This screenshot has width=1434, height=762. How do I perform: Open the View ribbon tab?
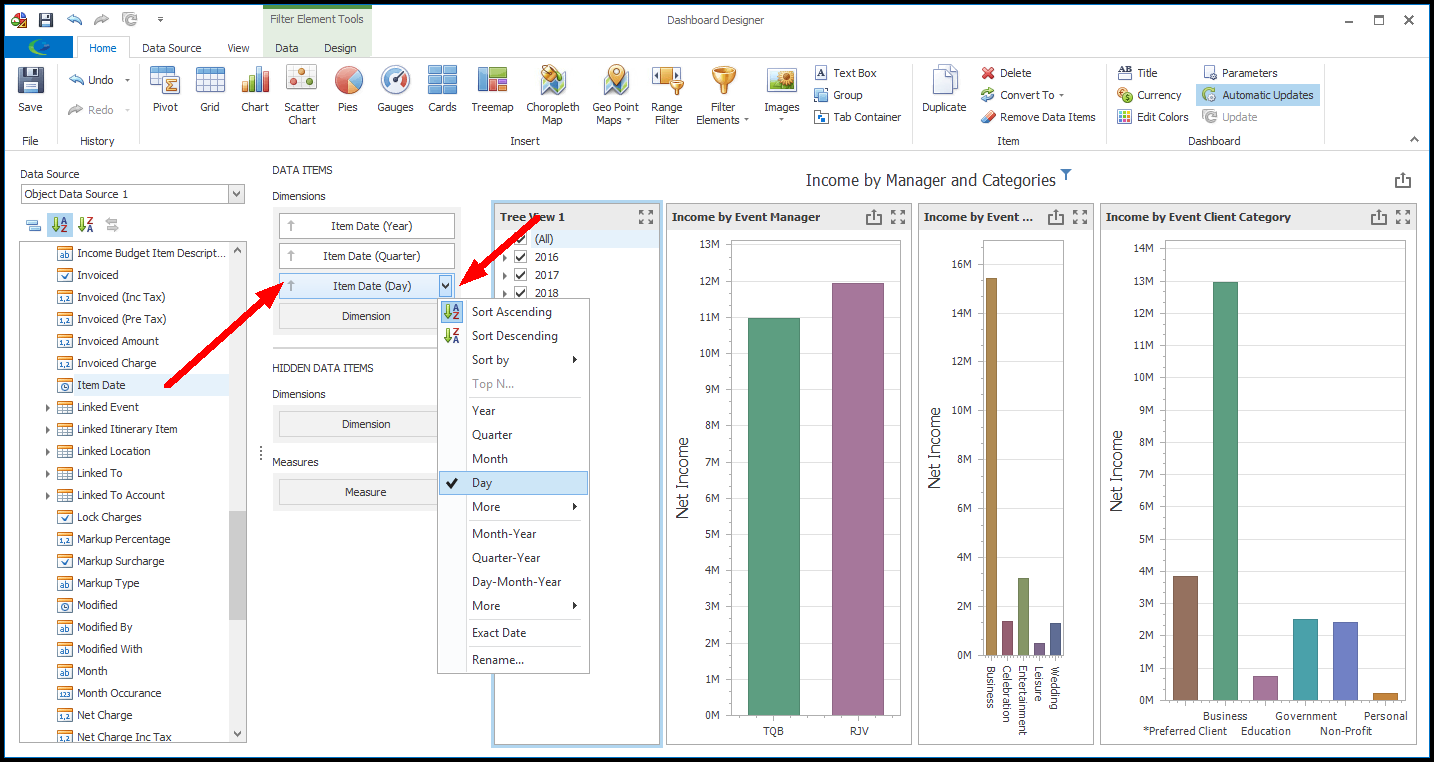[x=238, y=48]
